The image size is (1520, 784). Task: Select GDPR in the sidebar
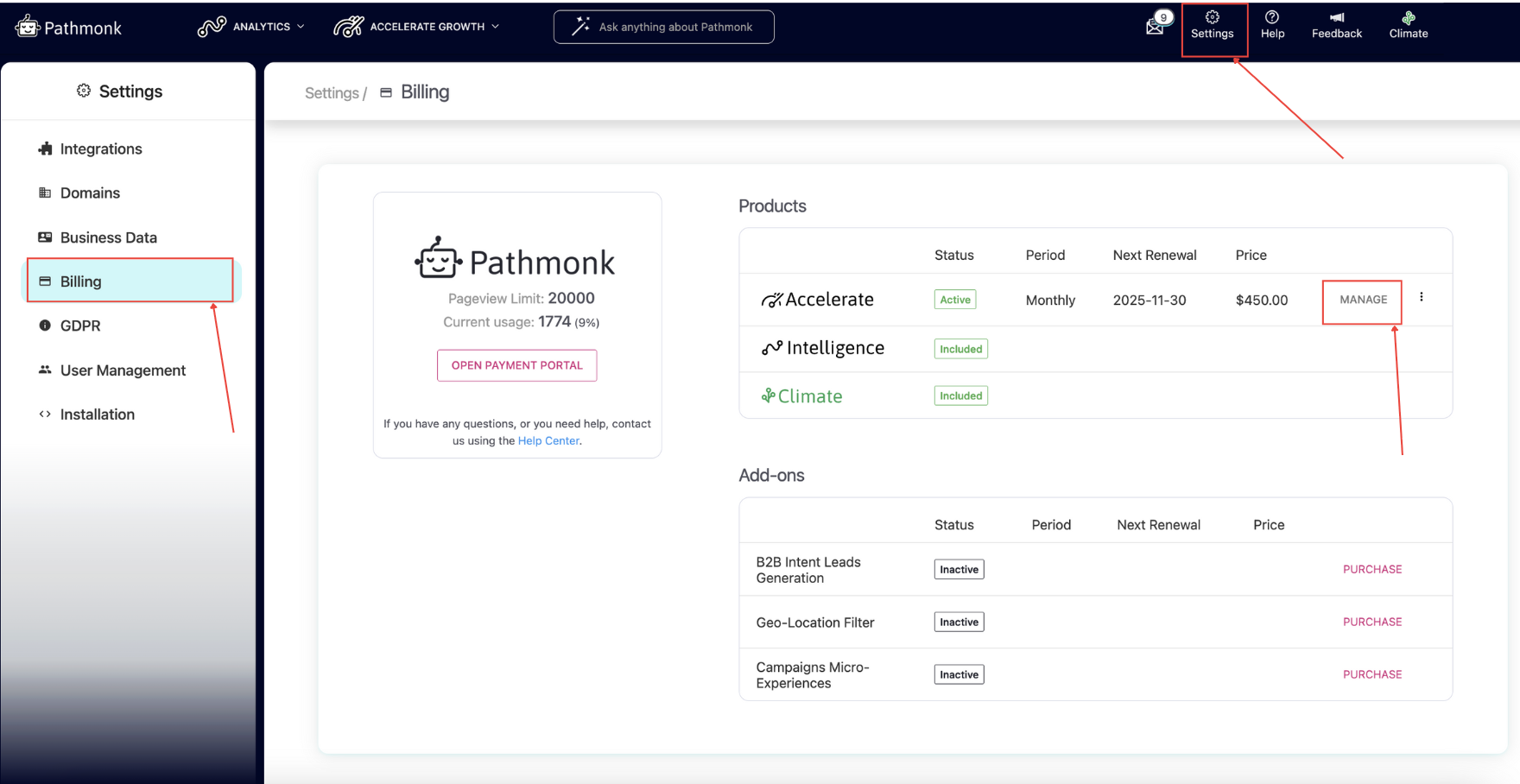tap(80, 326)
